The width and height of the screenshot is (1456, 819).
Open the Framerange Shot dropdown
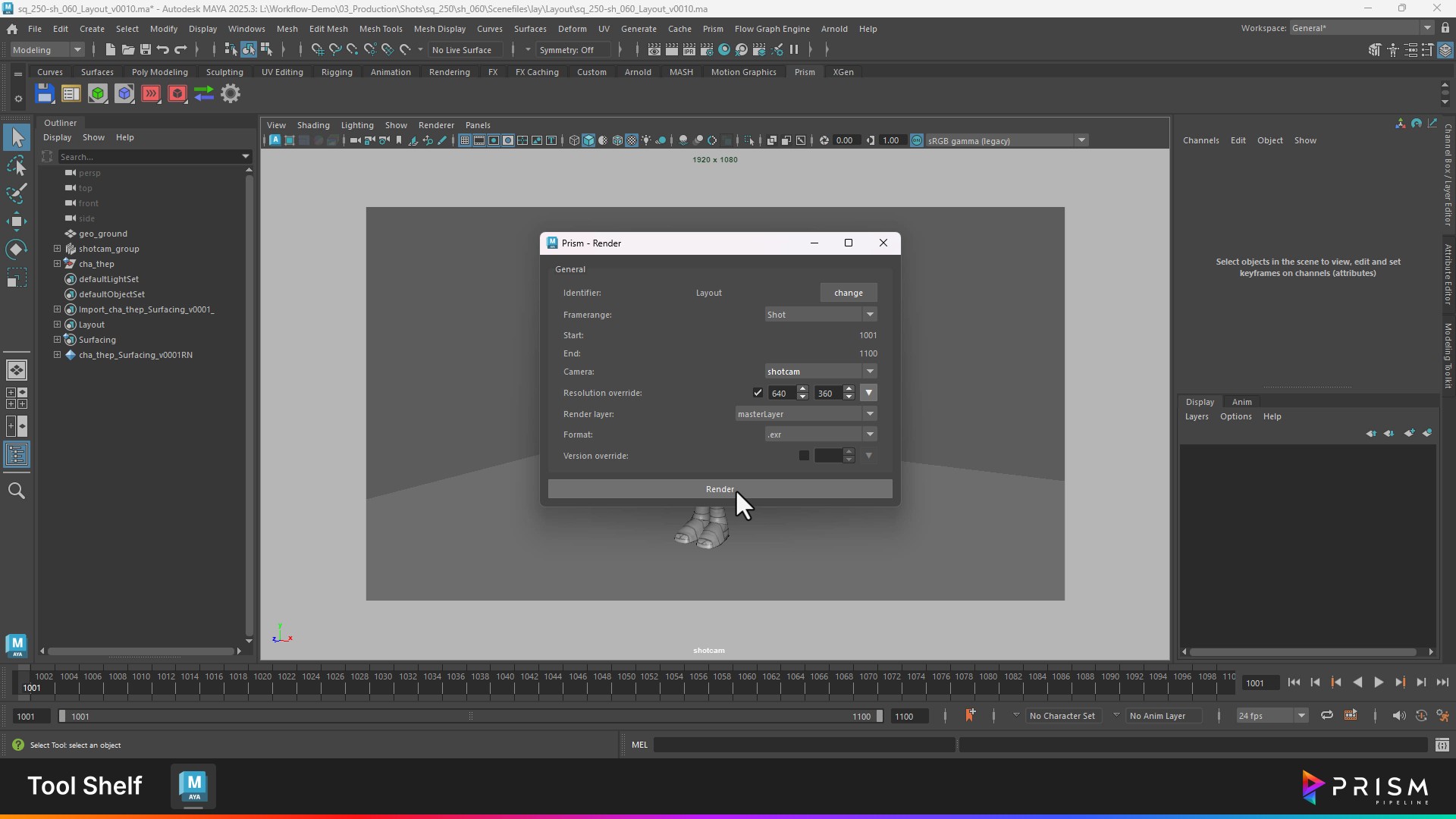(x=821, y=315)
